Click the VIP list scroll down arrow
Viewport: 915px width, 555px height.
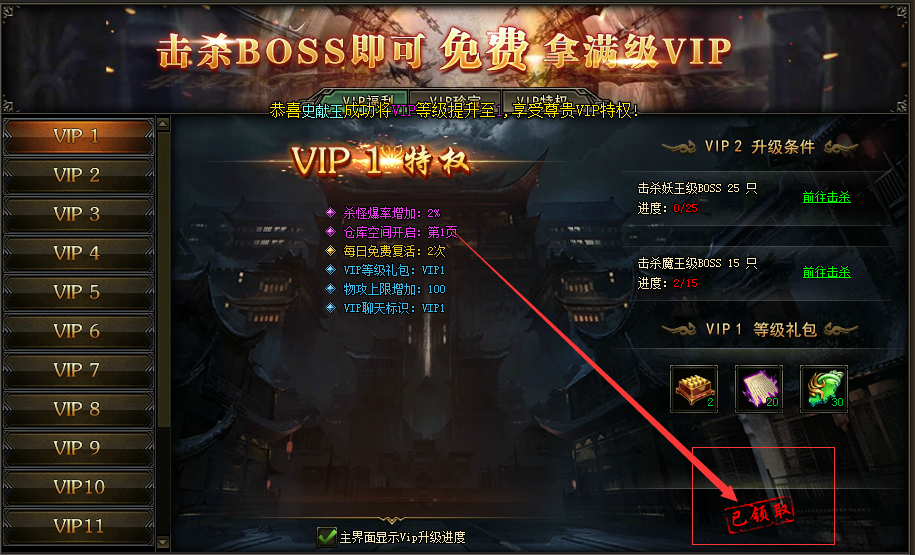[x=163, y=542]
